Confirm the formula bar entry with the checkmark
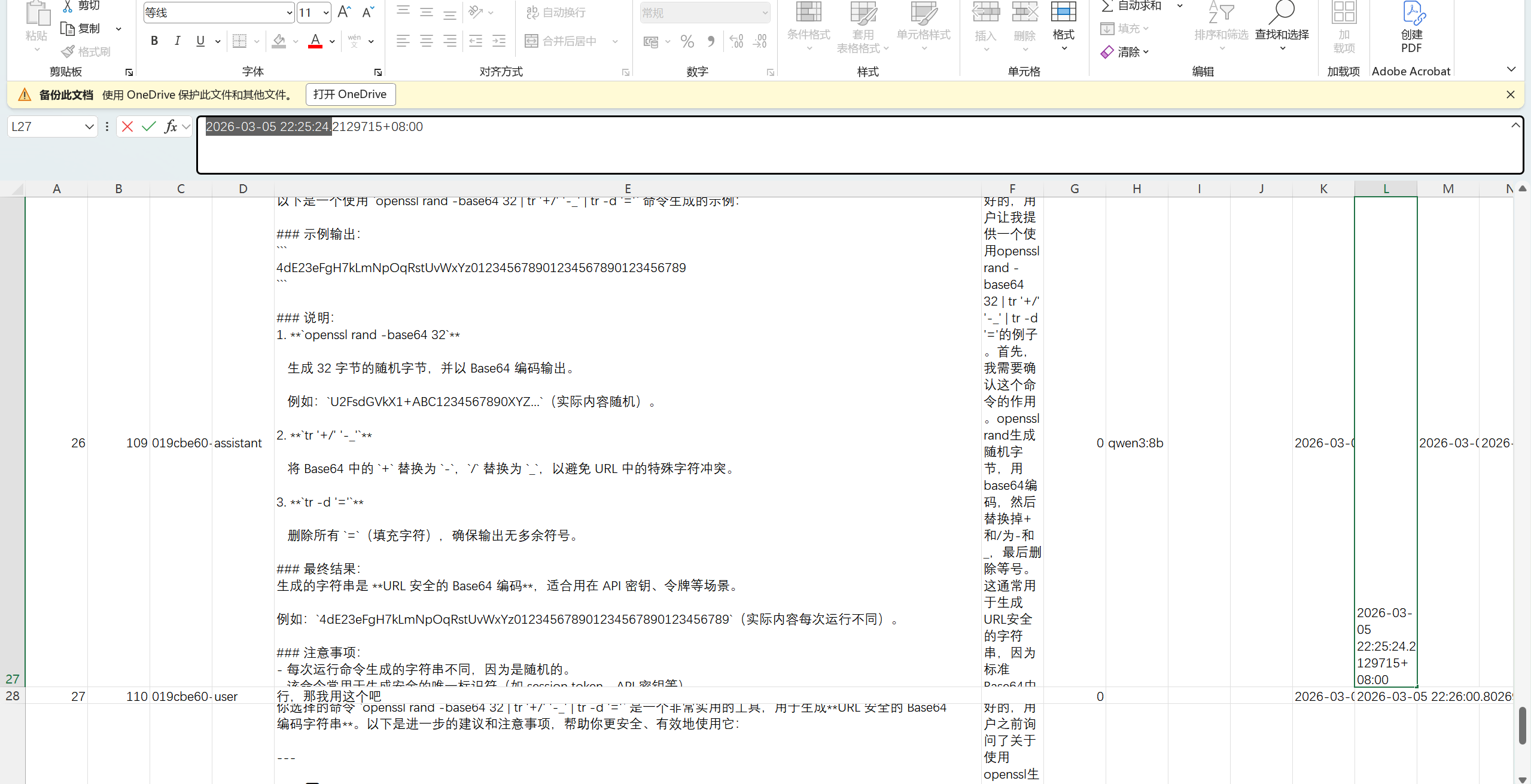This screenshot has width=1531, height=784. click(x=149, y=127)
